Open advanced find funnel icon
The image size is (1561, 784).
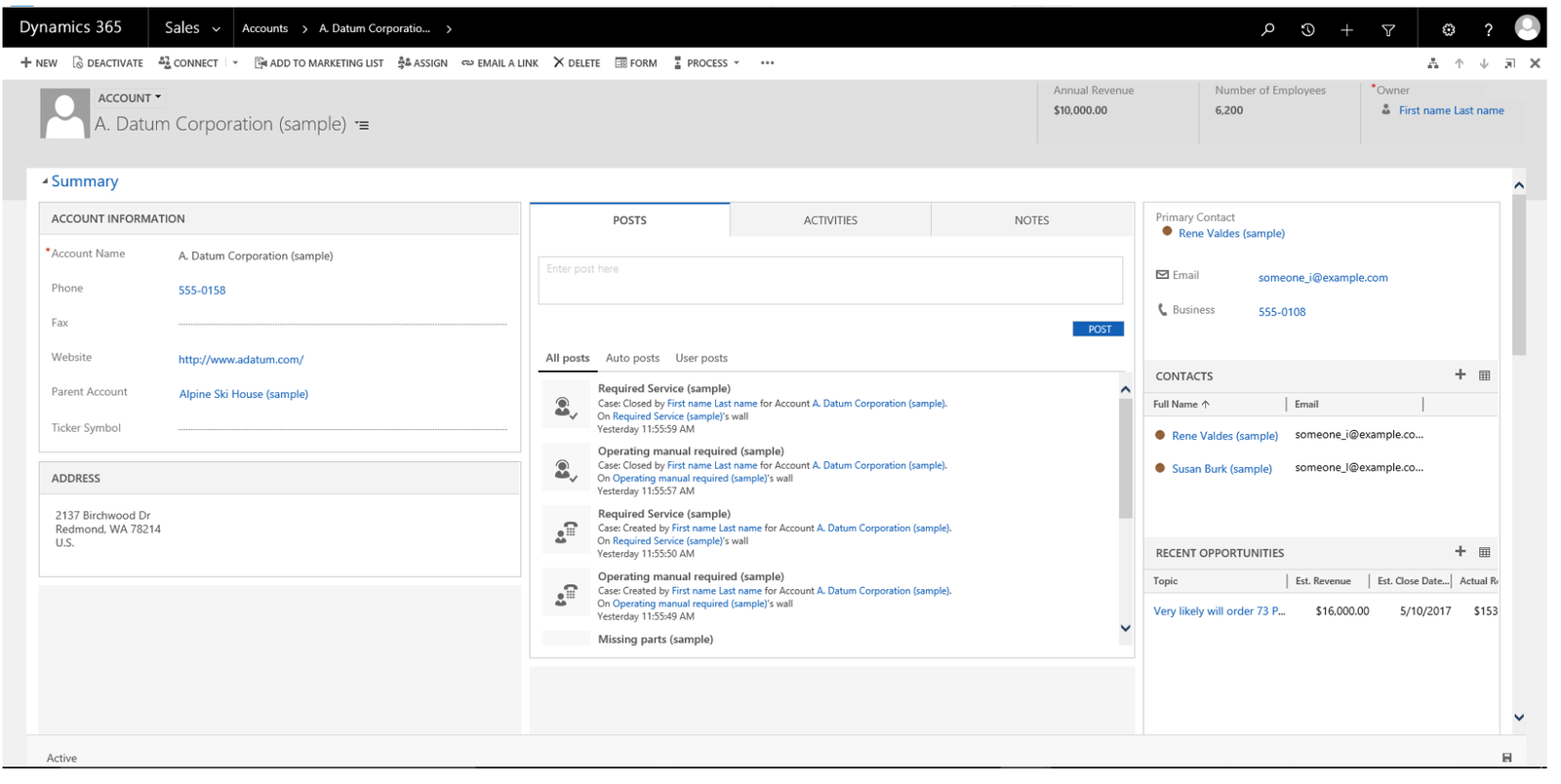pyautogui.click(x=1387, y=30)
